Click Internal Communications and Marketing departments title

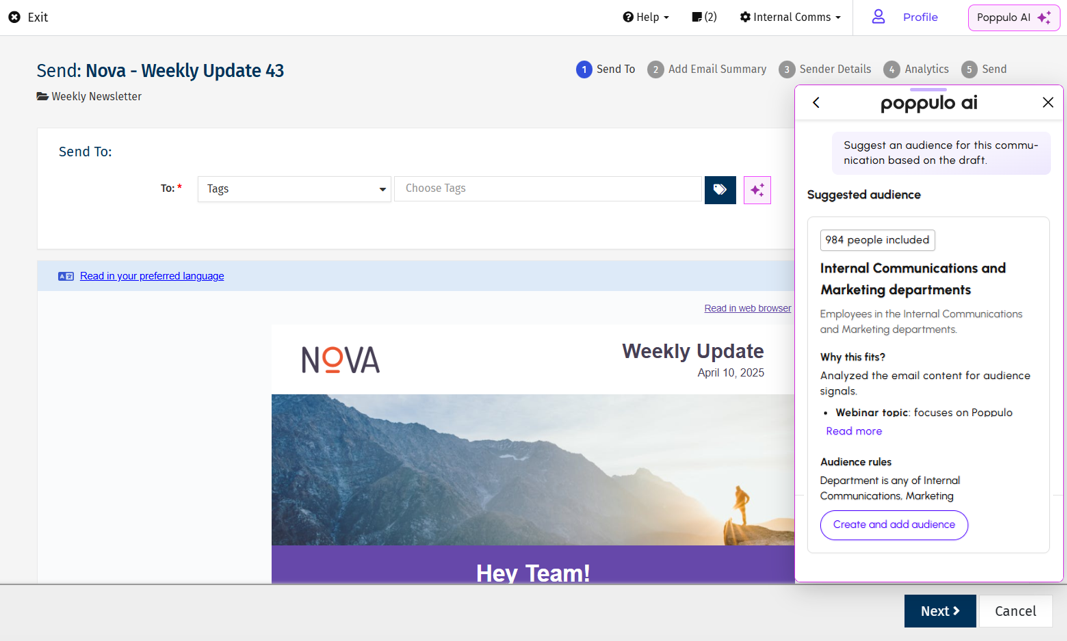(913, 279)
